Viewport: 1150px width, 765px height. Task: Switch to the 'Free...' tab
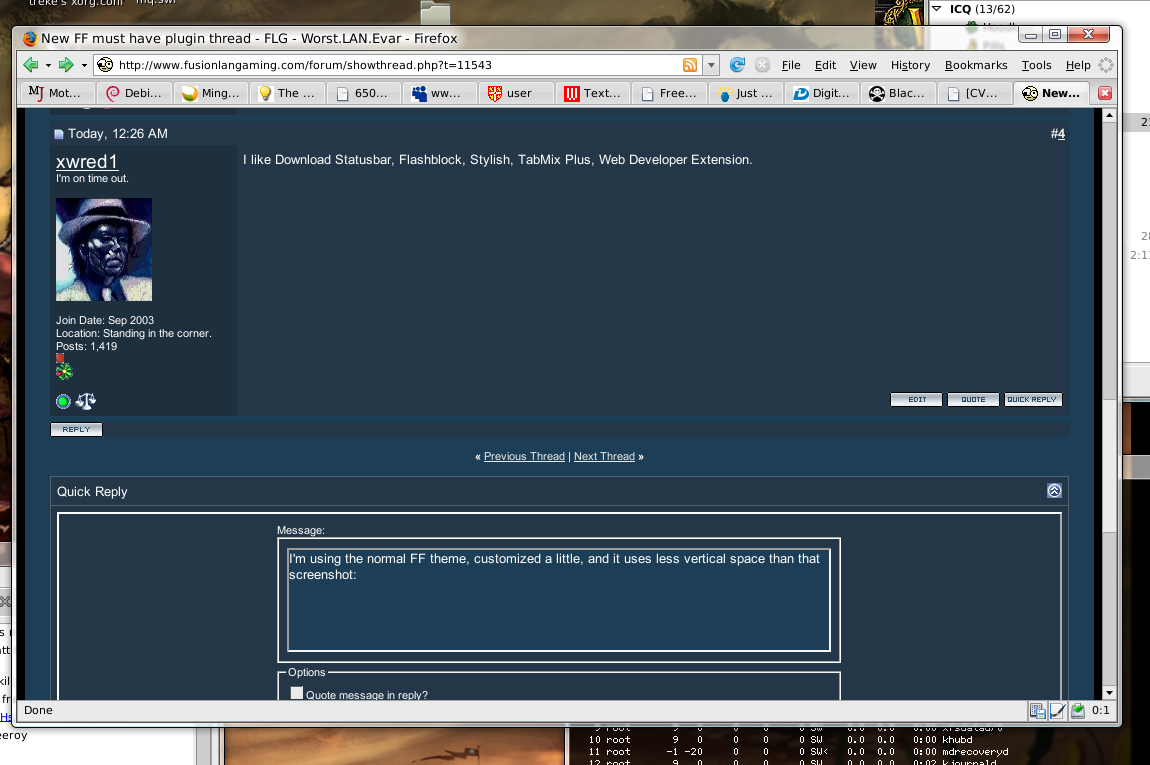click(669, 93)
